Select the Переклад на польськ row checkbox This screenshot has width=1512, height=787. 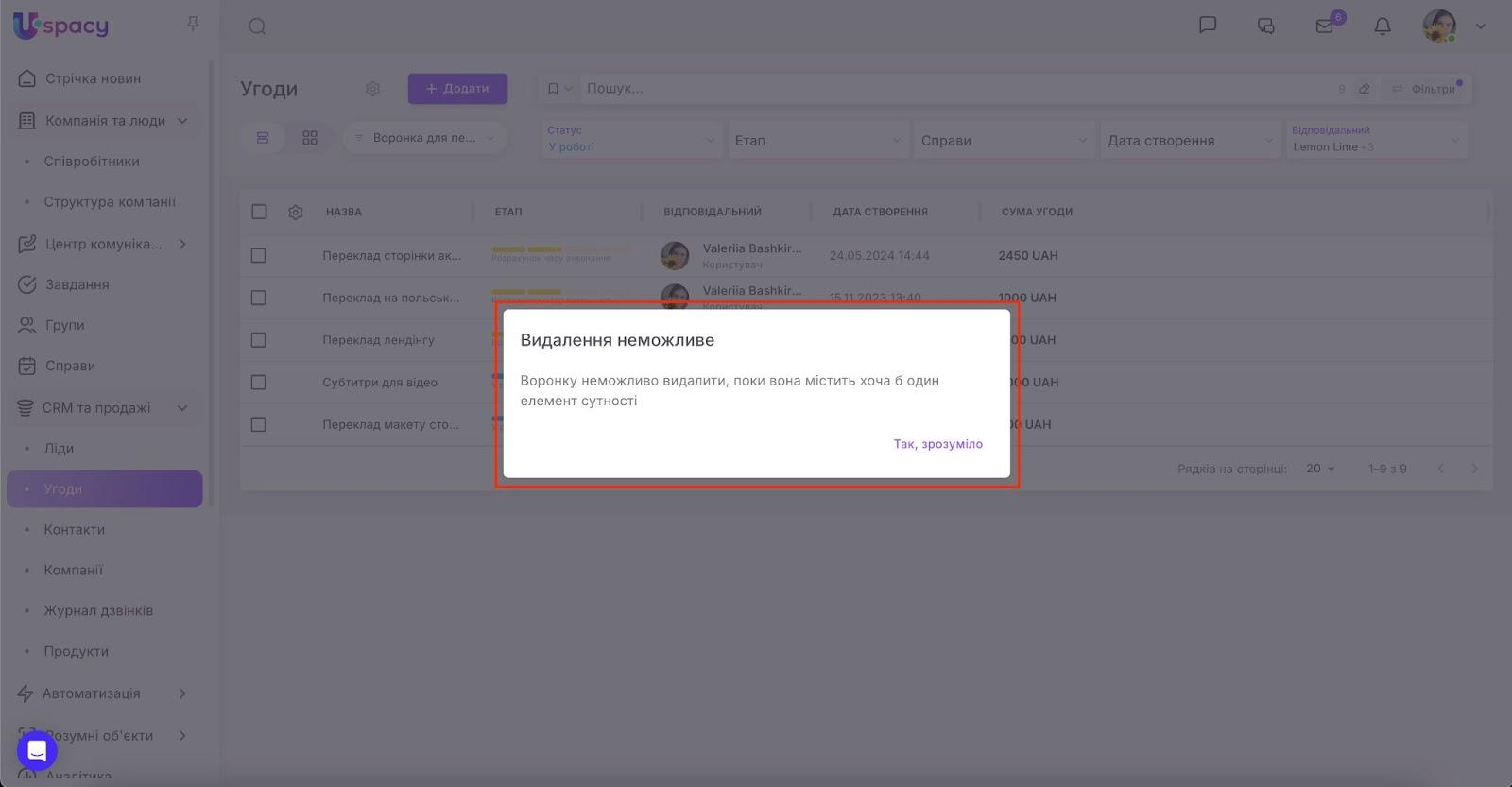pos(259,298)
